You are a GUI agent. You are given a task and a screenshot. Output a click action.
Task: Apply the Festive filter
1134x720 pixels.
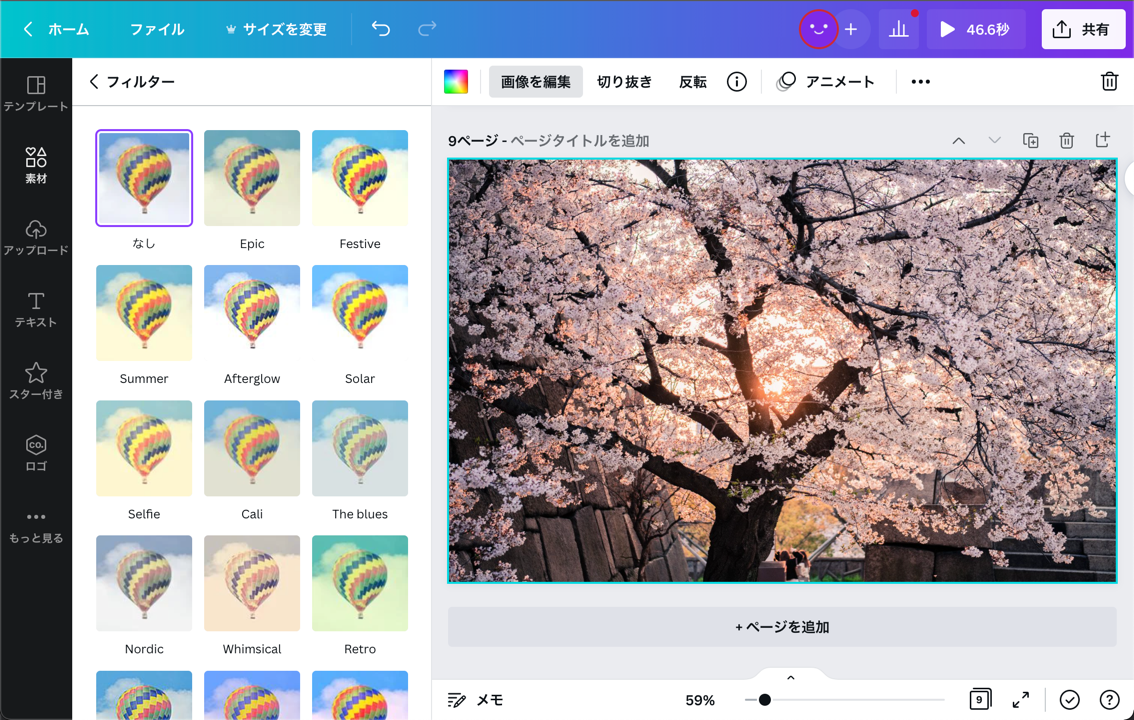point(359,178)
